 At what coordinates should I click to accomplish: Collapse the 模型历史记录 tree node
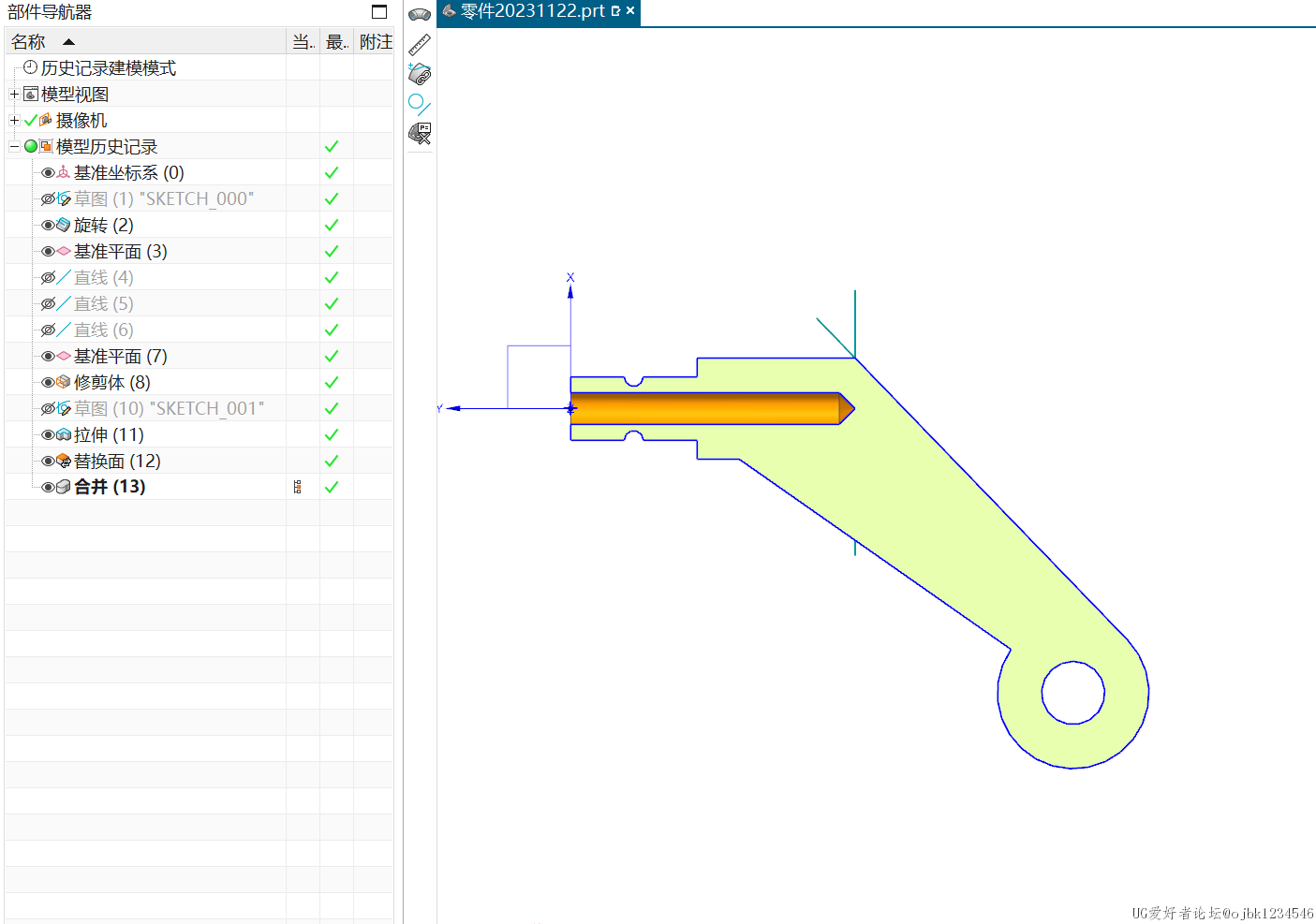tap(14, 146)
